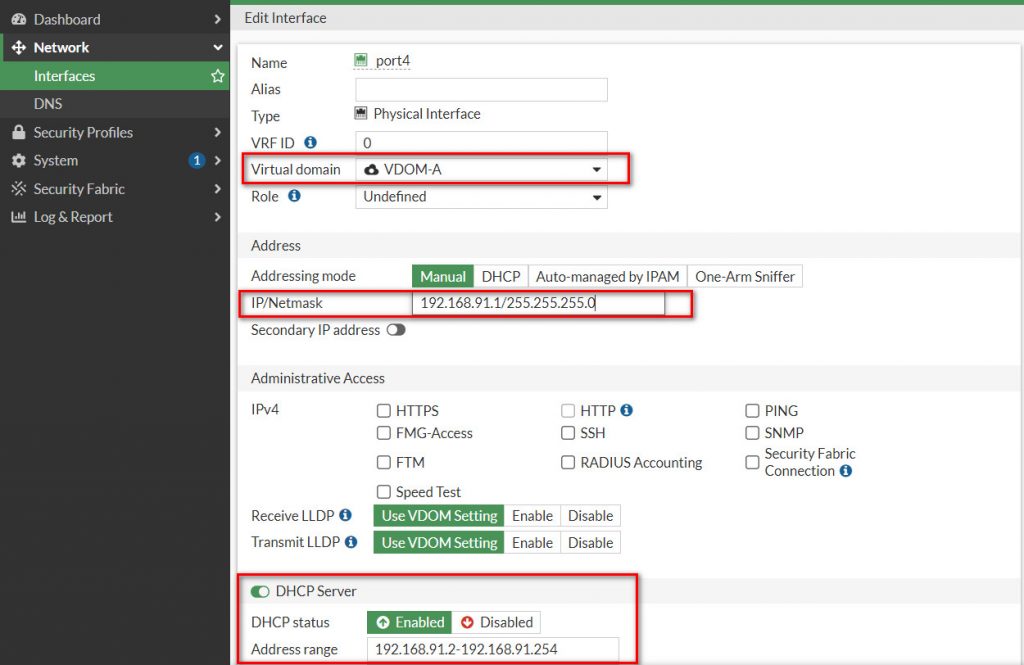Set Receive LLDP to Enable
The width and height of the screenshot is (1024, 665).
click(532, 515)
